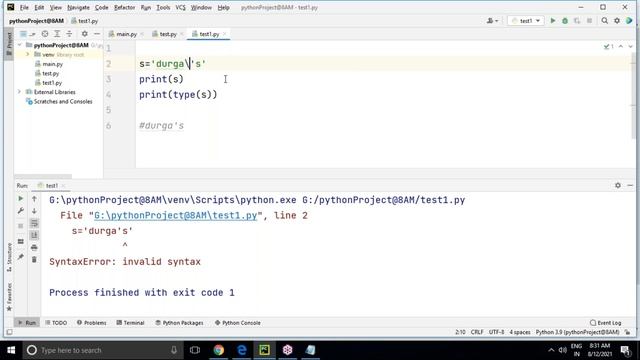Click the grayed-out Stop icon in top toolbar

tap(589, 20)
